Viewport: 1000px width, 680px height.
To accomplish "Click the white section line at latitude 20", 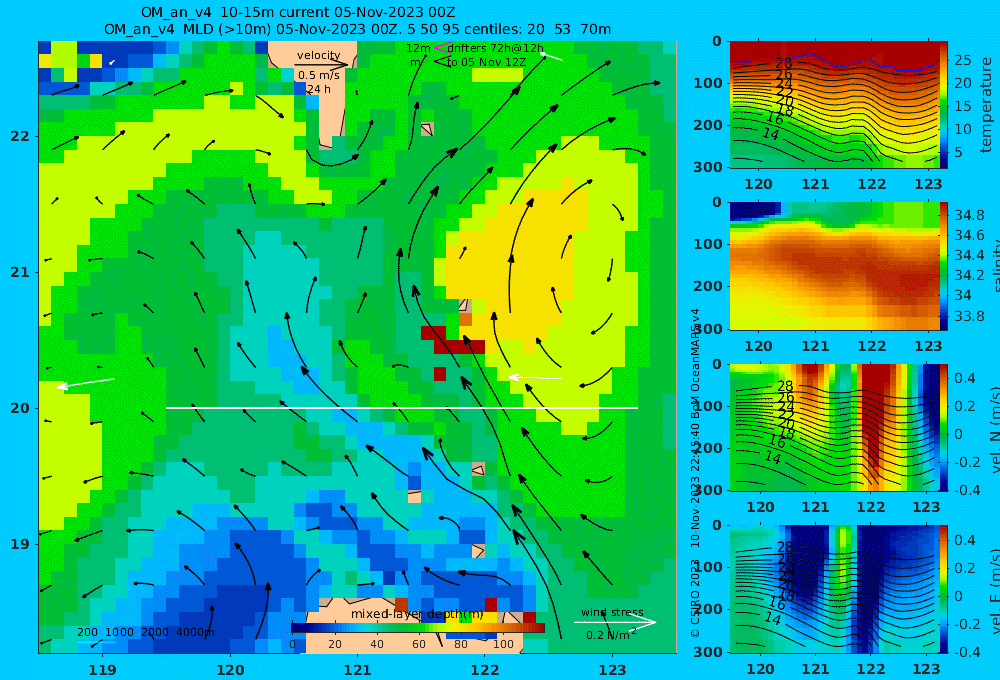I will [x=402, y=408].
